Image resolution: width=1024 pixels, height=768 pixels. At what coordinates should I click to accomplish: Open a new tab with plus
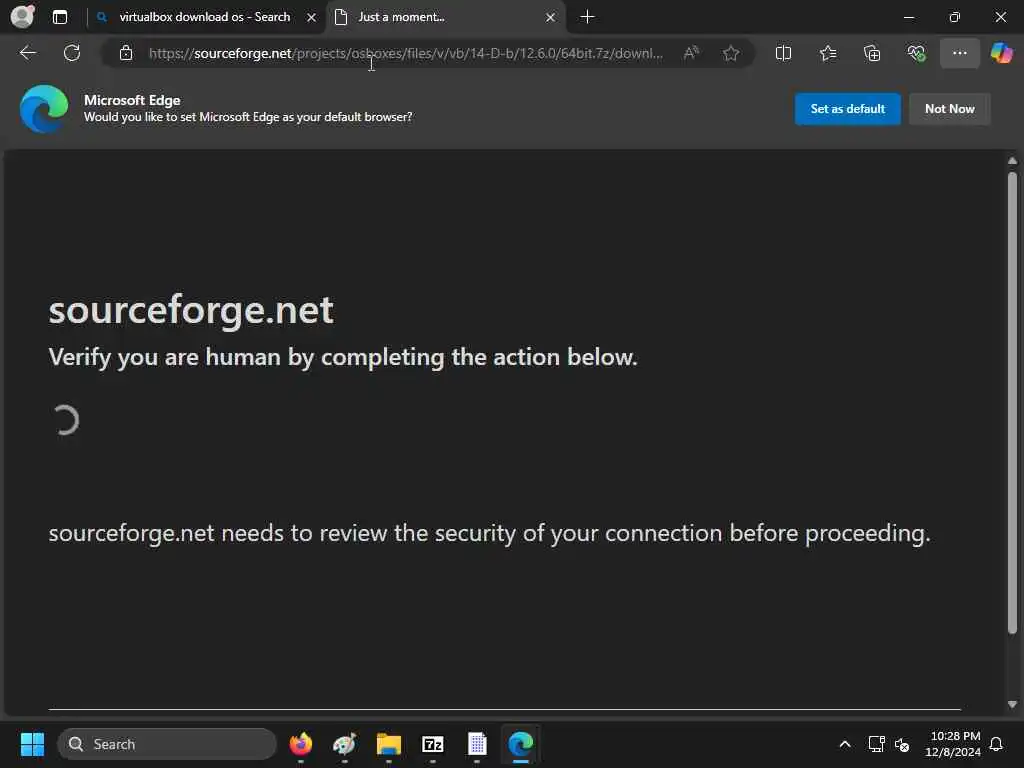tap(587, 17)
